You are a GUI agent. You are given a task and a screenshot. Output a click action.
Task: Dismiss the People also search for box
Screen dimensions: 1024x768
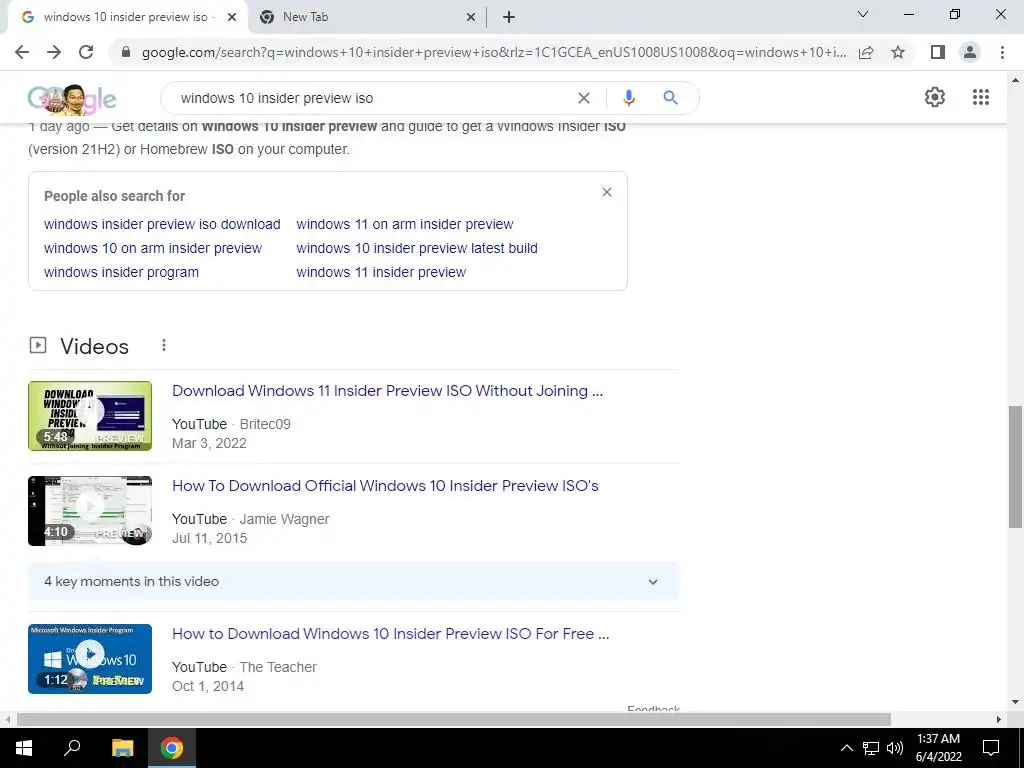click(607, 192)
